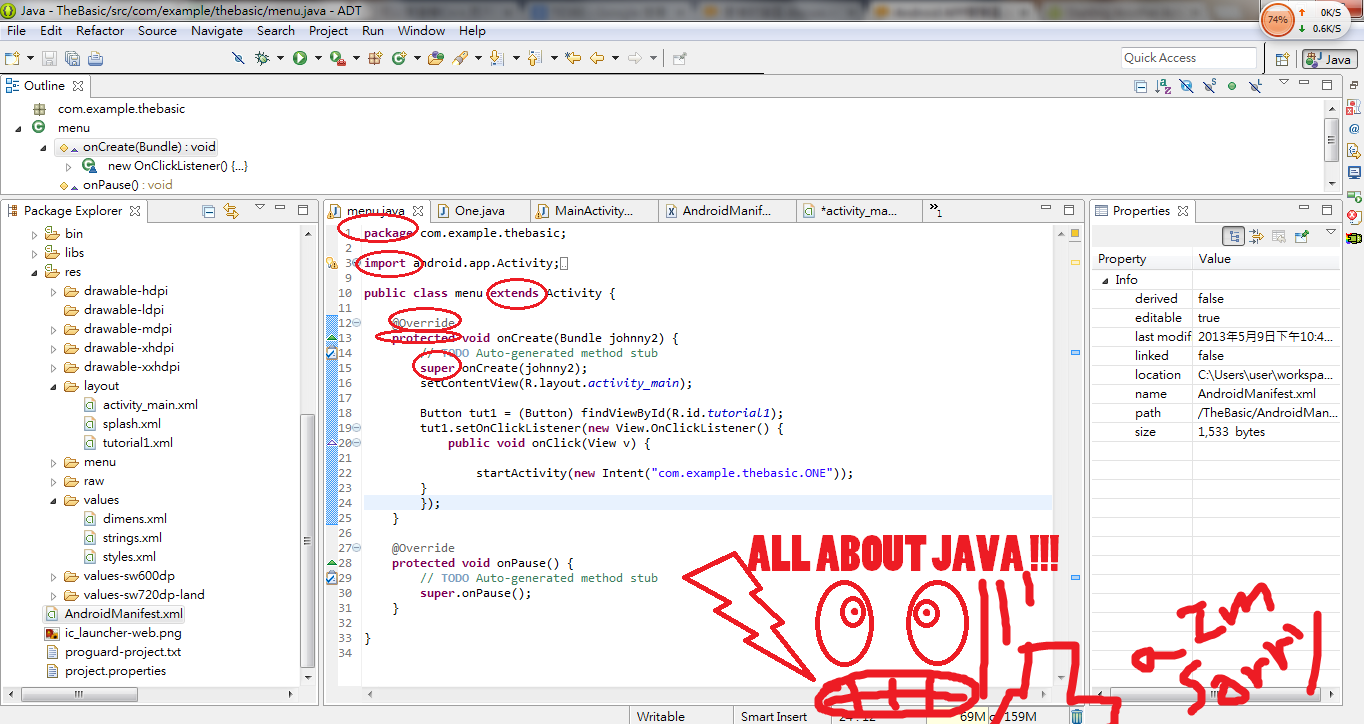Viewport: 1364px width, 724px height.
Task: Click the Save All toolbar icon
Action: coord(71,58)
